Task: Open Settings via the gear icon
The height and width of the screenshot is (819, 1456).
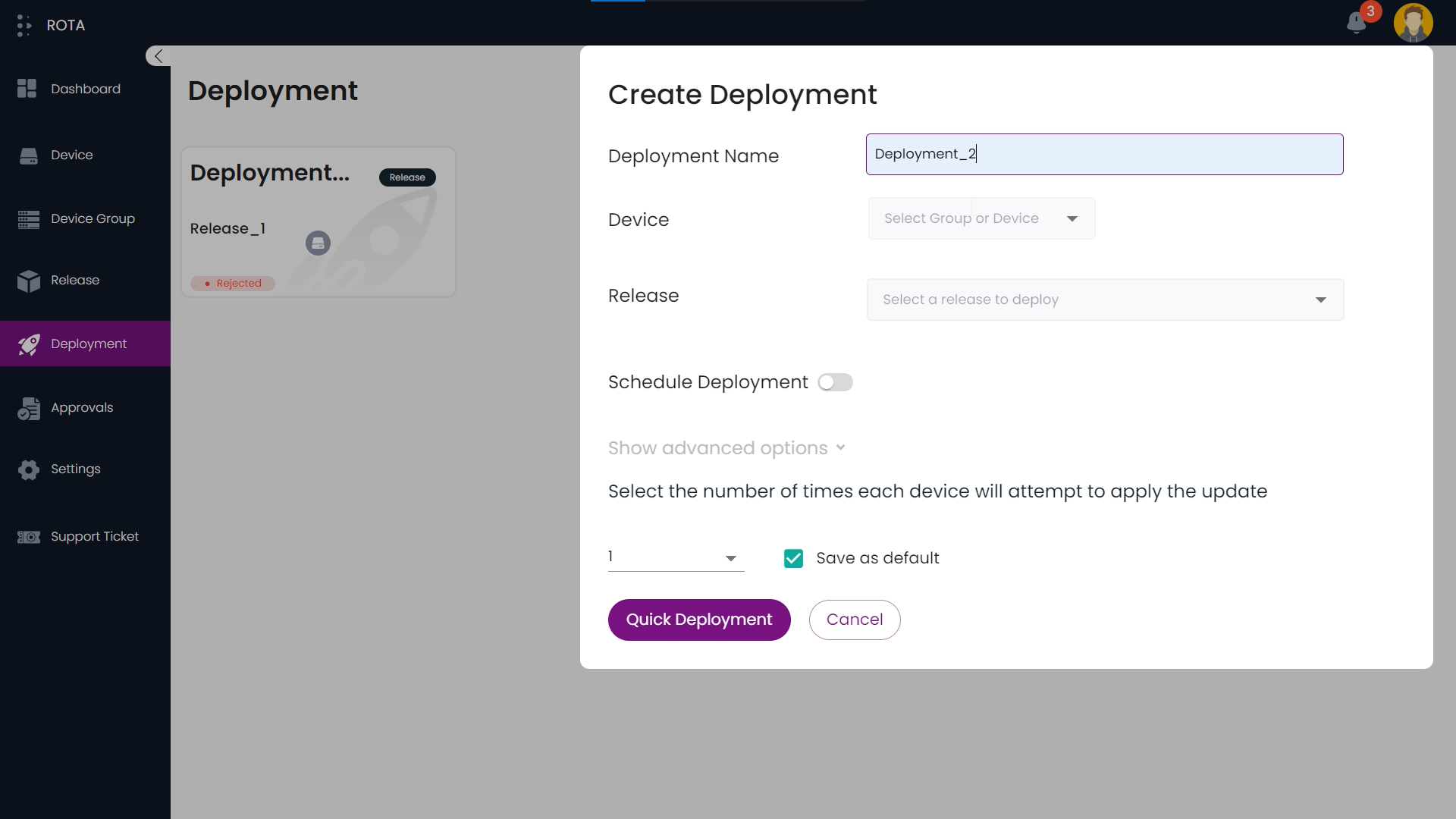Action: pyautogui.click(x=29, y=469)
